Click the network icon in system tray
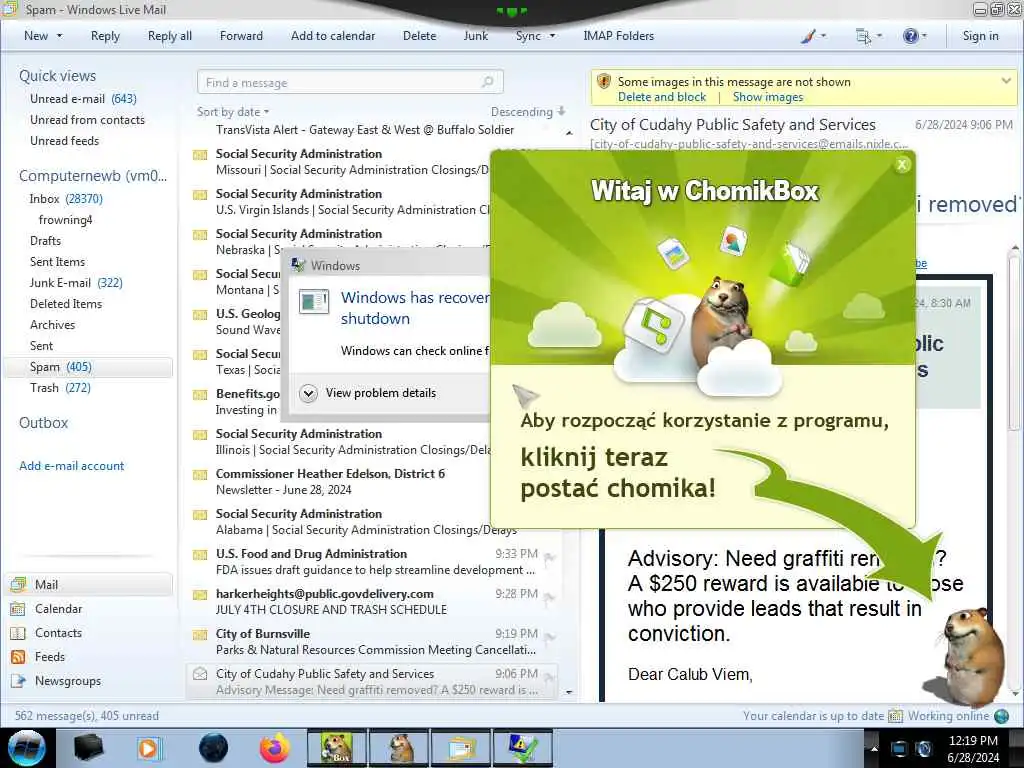This screenshot has height=768, width=1024. coord(923,749)
